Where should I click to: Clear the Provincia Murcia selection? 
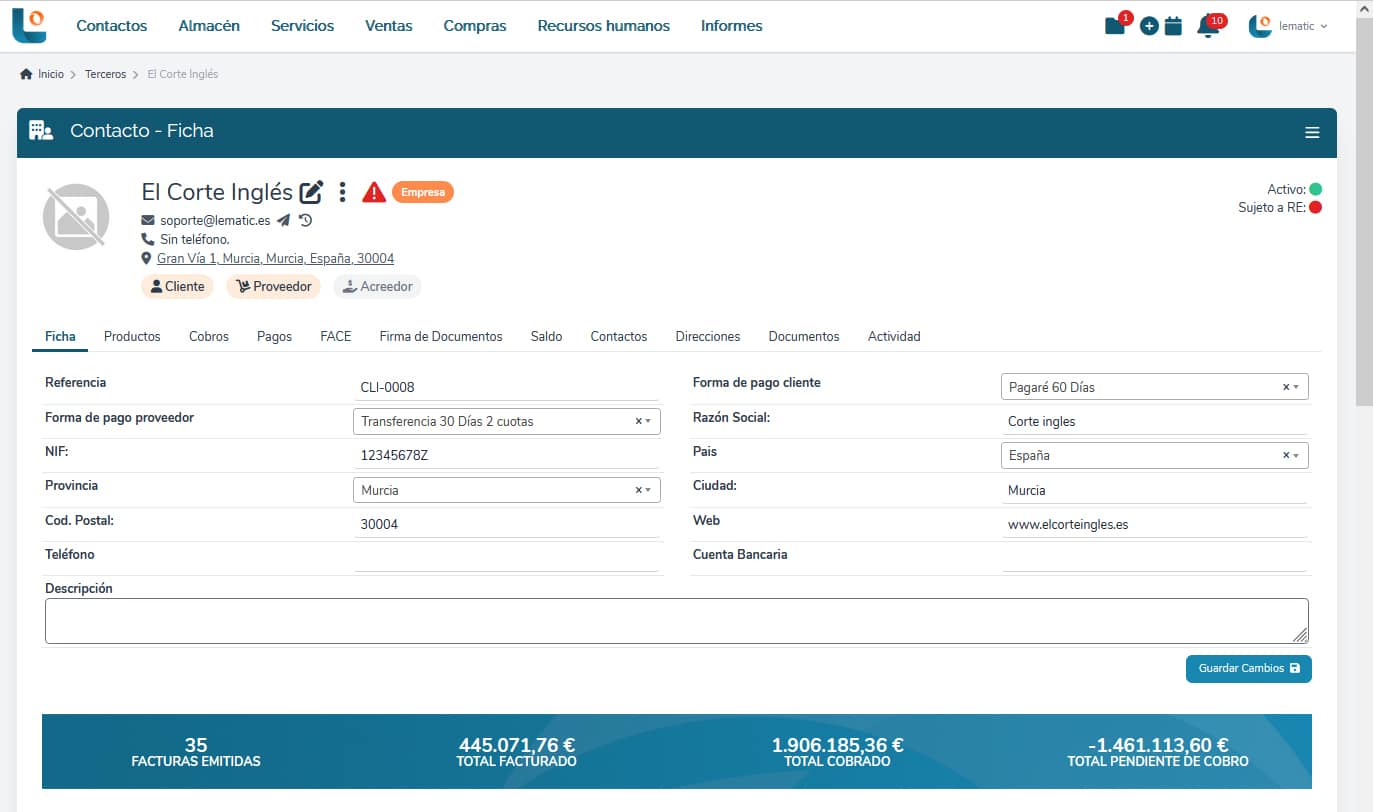click(638, 490)
